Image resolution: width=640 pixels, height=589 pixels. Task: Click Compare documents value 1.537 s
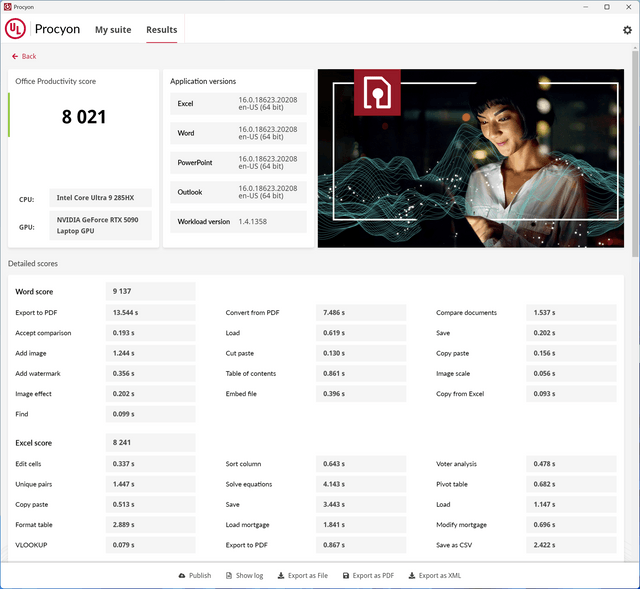(x=571, y=313)
